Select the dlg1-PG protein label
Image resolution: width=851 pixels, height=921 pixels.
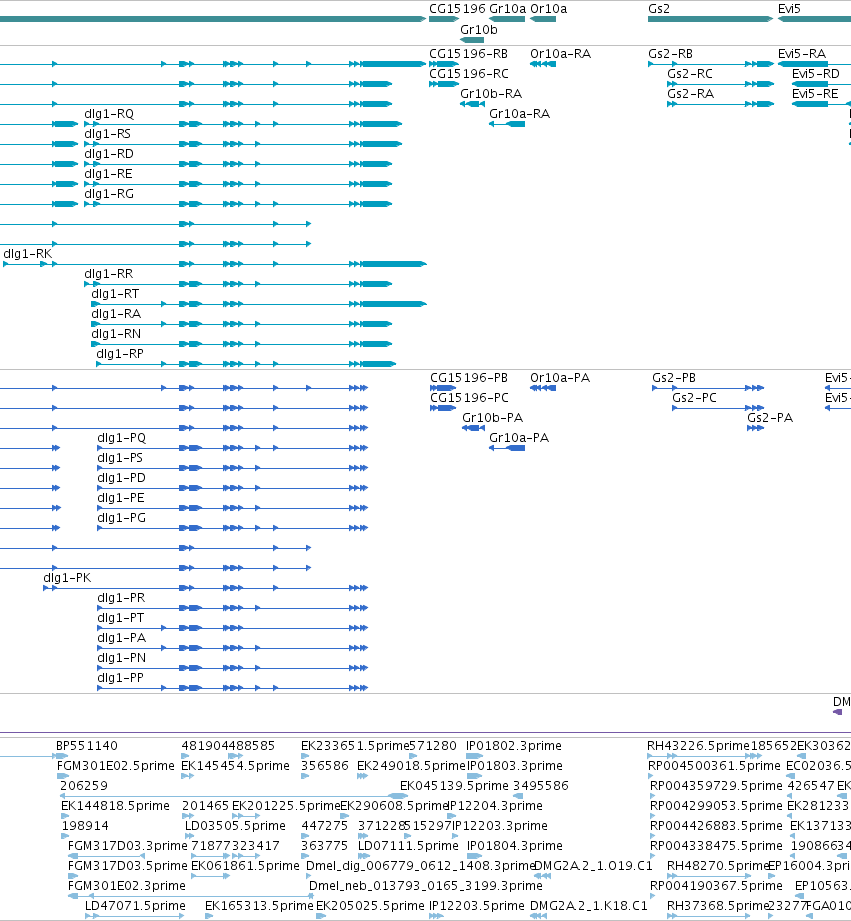(122, 518)
